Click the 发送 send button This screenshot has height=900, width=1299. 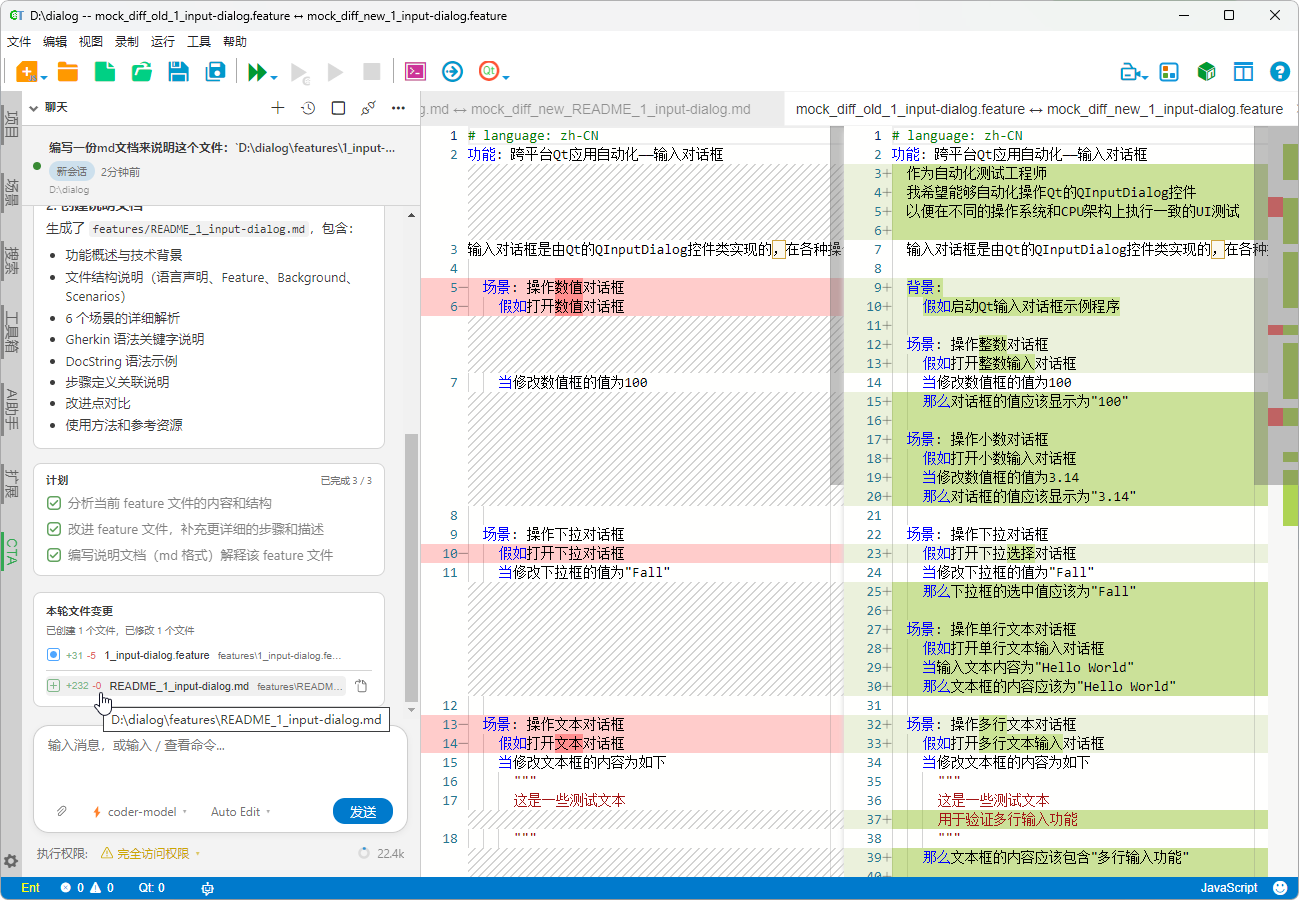pyautogui.click(x=362, y=812)
